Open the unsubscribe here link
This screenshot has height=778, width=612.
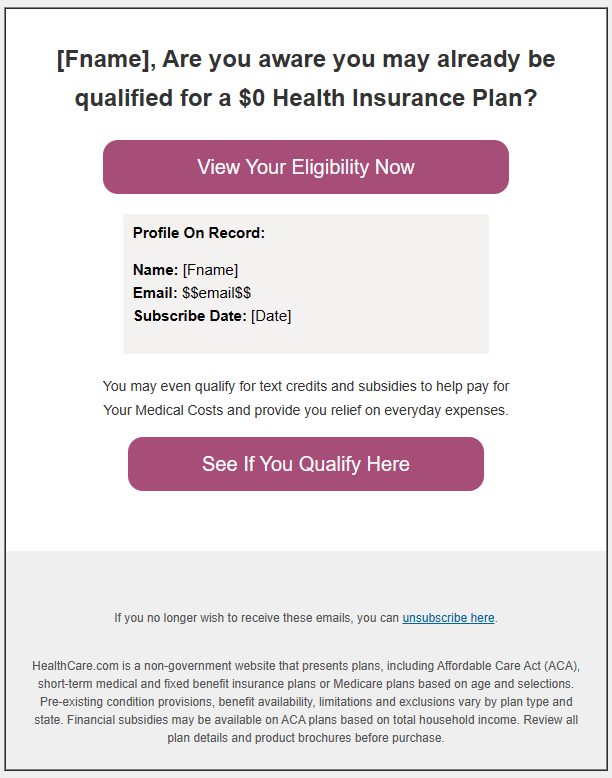448,618
